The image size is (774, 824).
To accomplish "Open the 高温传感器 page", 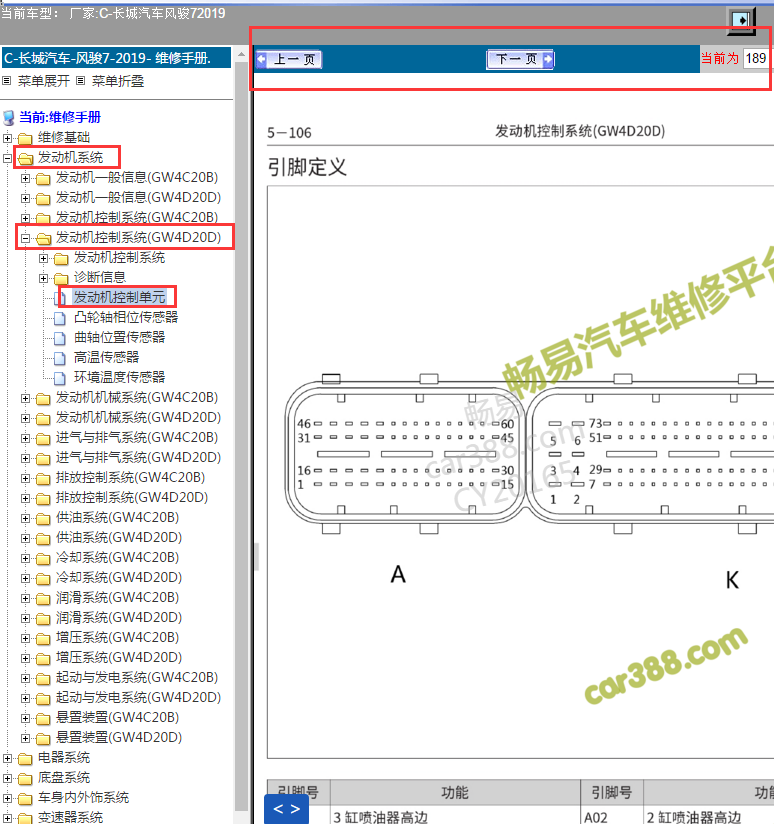I will (x=106, y=357).
